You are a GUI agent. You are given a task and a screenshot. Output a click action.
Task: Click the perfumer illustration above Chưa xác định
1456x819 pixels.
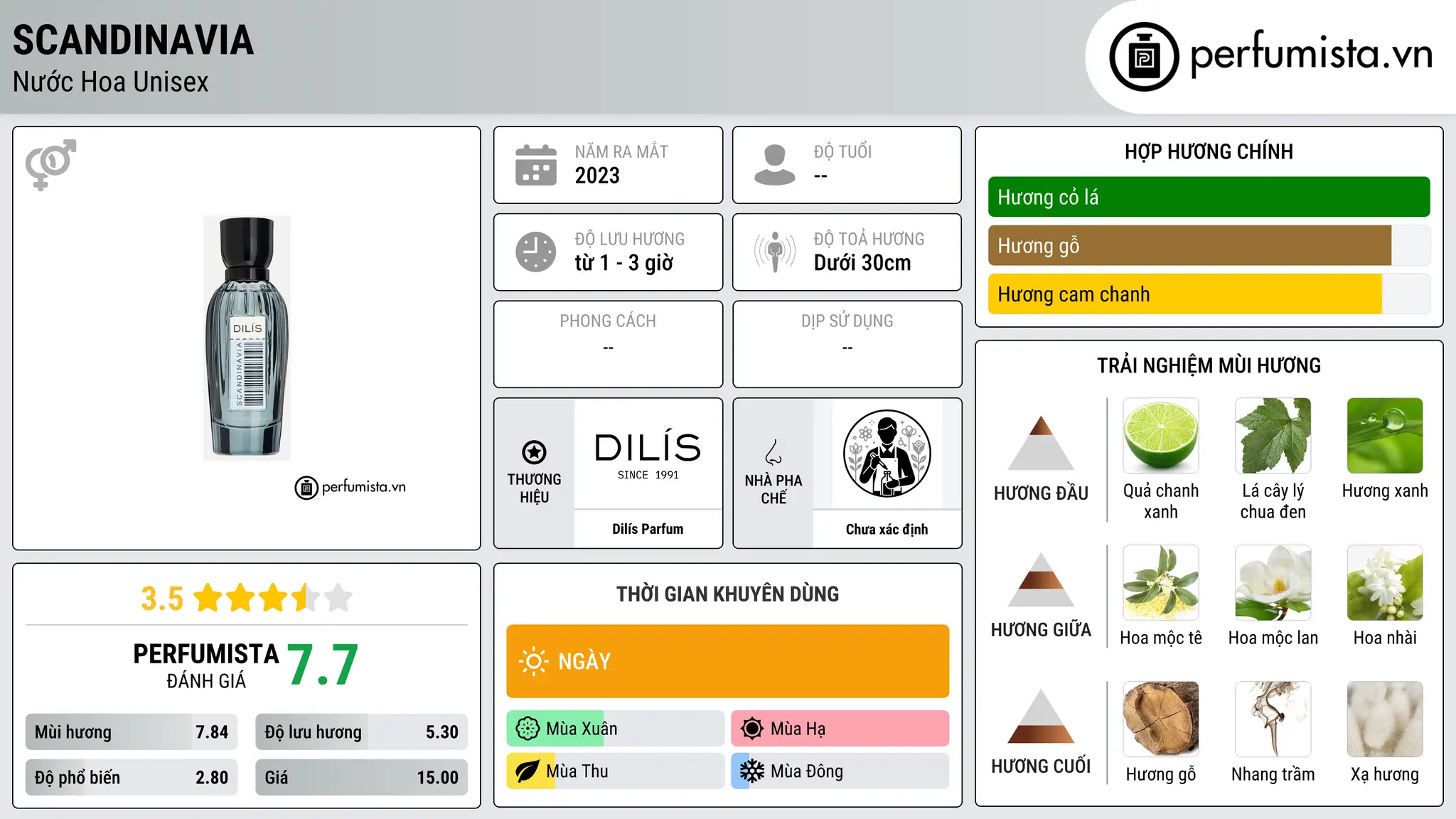click(x=887, y=454)
